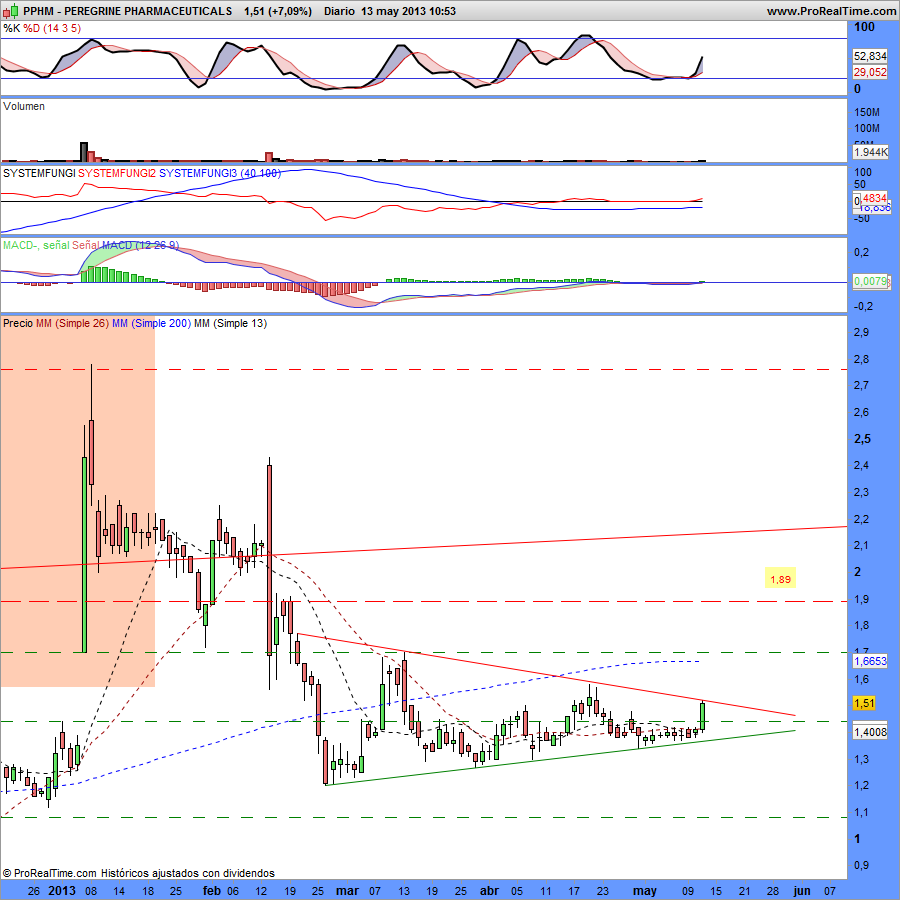Click the Históricos ajustados con dividendos footer text
Viewport: 900px width, 900px height.
188,873
